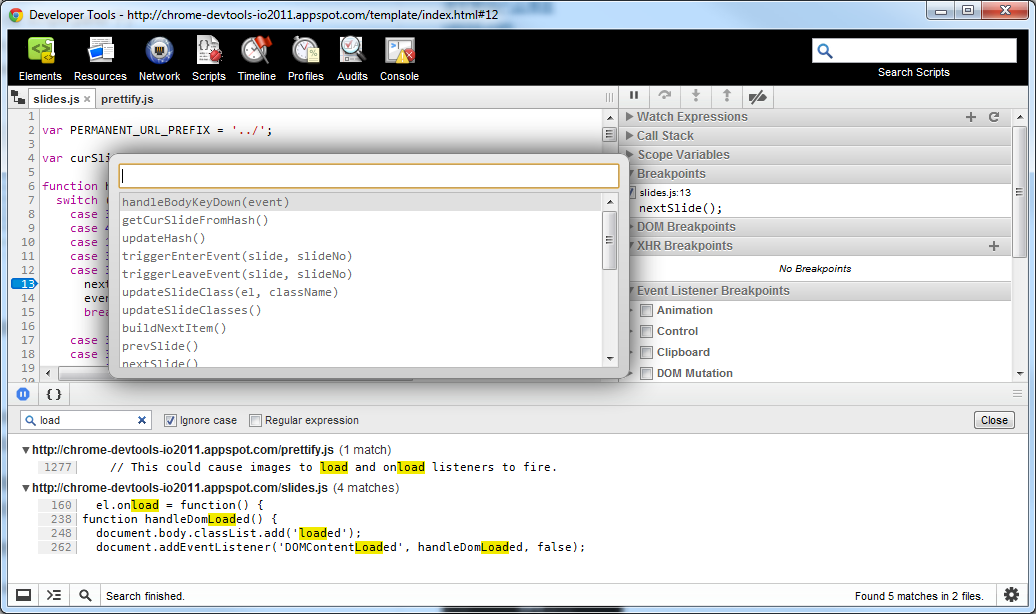This screenshot has height=614, width=1036.
Task: Pretty print the script with braces button
Action: (x=54, y=394)
